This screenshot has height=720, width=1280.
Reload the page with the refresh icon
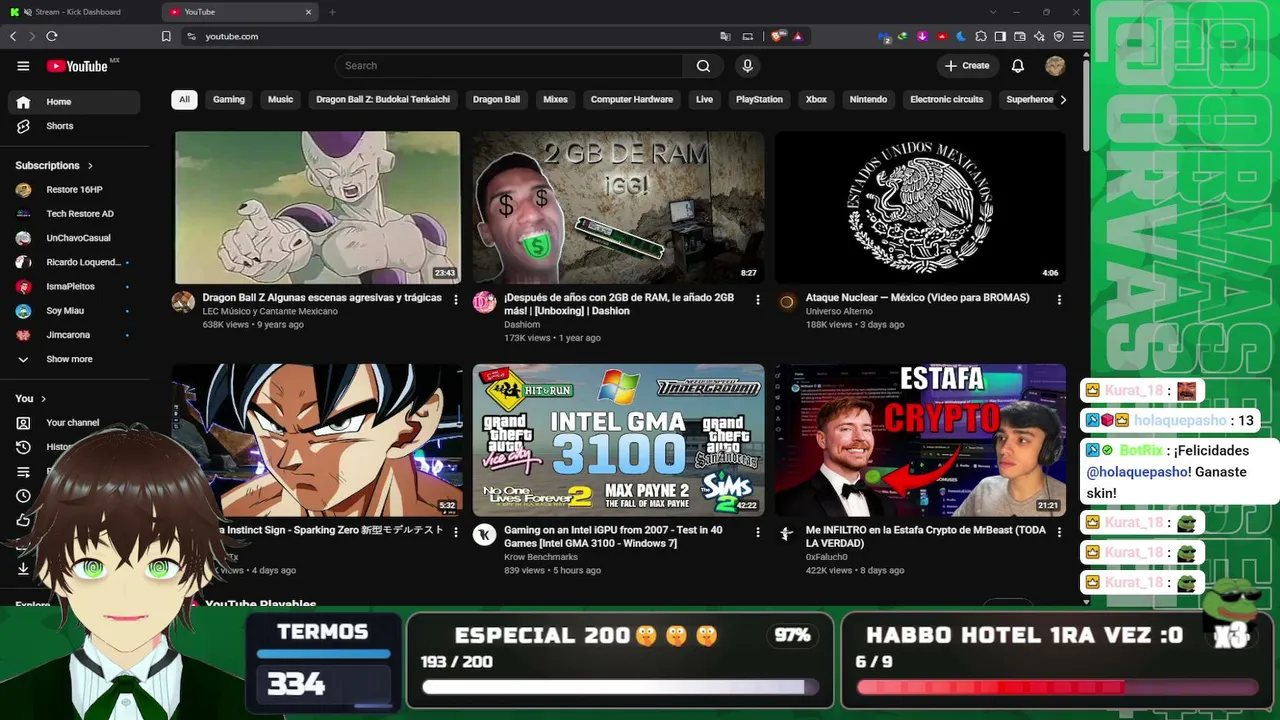pyautogui.click(x=52, y=36)
